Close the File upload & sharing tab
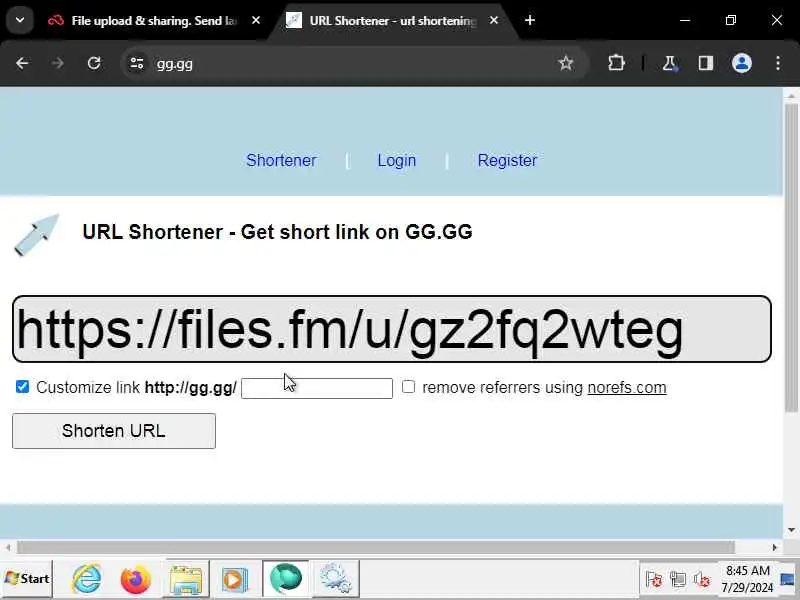The width and height of the screenshot is (800, 600). (256, 20)
